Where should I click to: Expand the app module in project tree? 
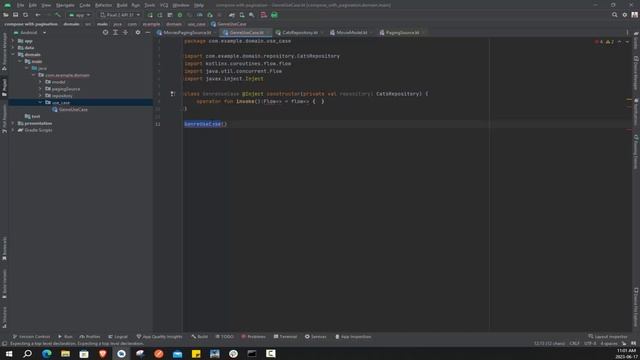click(x=13, y=41)
